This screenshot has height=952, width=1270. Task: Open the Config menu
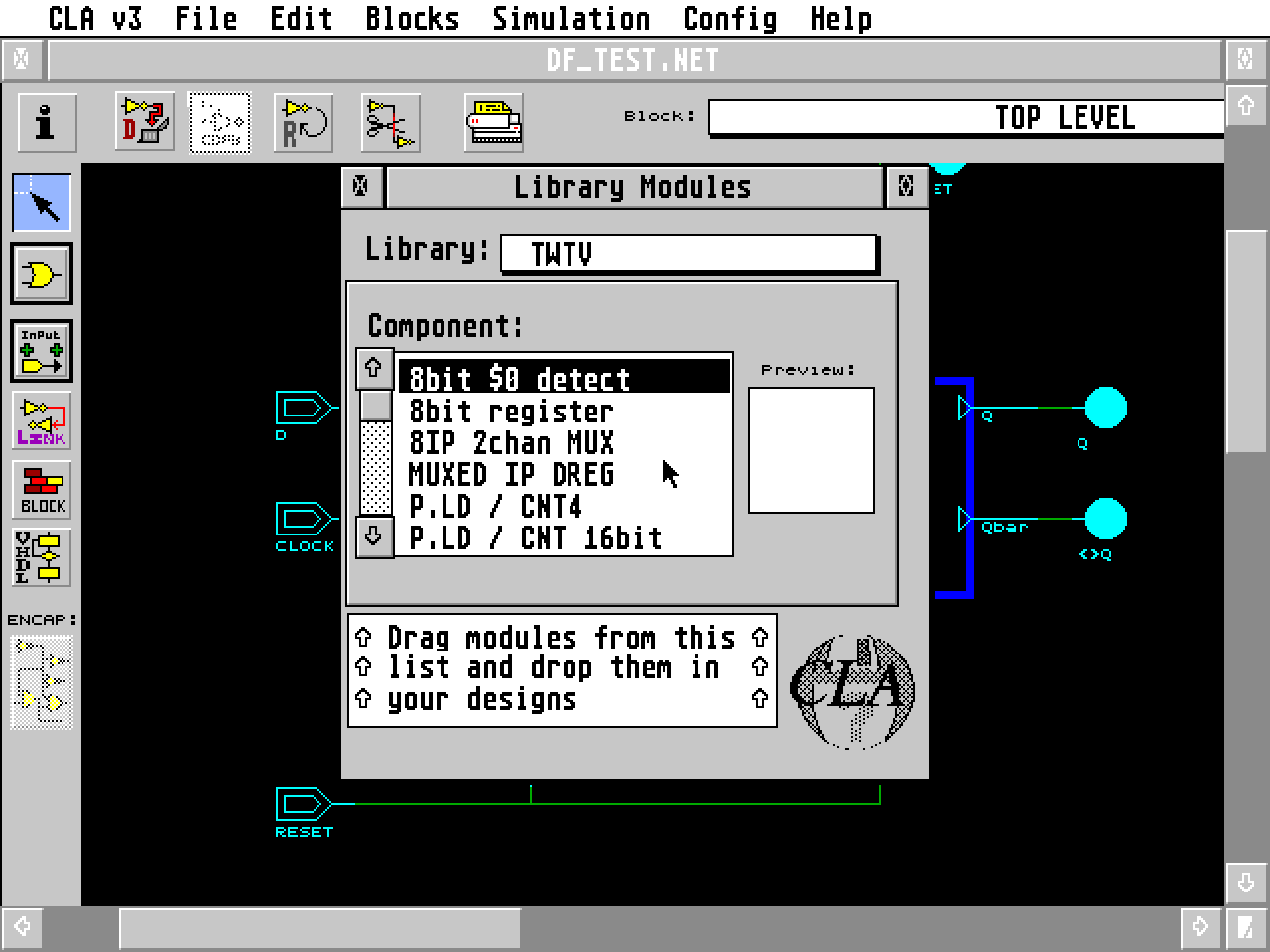point(731,18)
